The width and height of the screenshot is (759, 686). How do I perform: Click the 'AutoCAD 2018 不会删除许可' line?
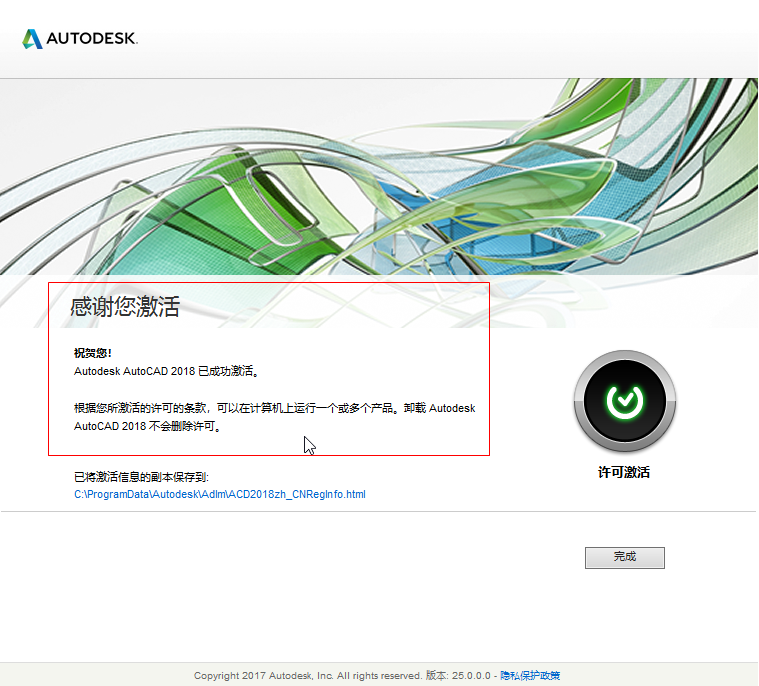(147, 426)
